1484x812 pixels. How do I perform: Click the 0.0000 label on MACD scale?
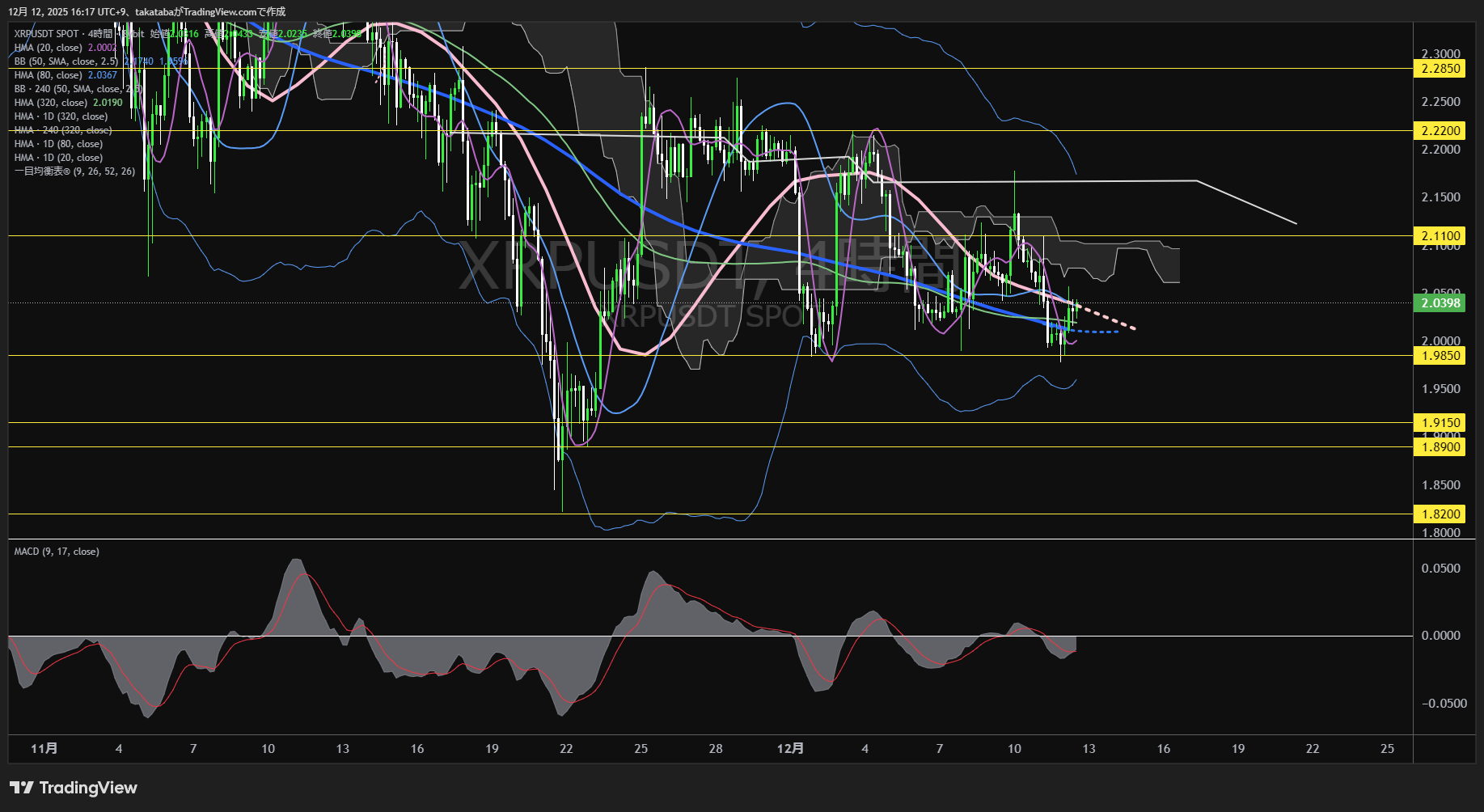pos(1440,636)
